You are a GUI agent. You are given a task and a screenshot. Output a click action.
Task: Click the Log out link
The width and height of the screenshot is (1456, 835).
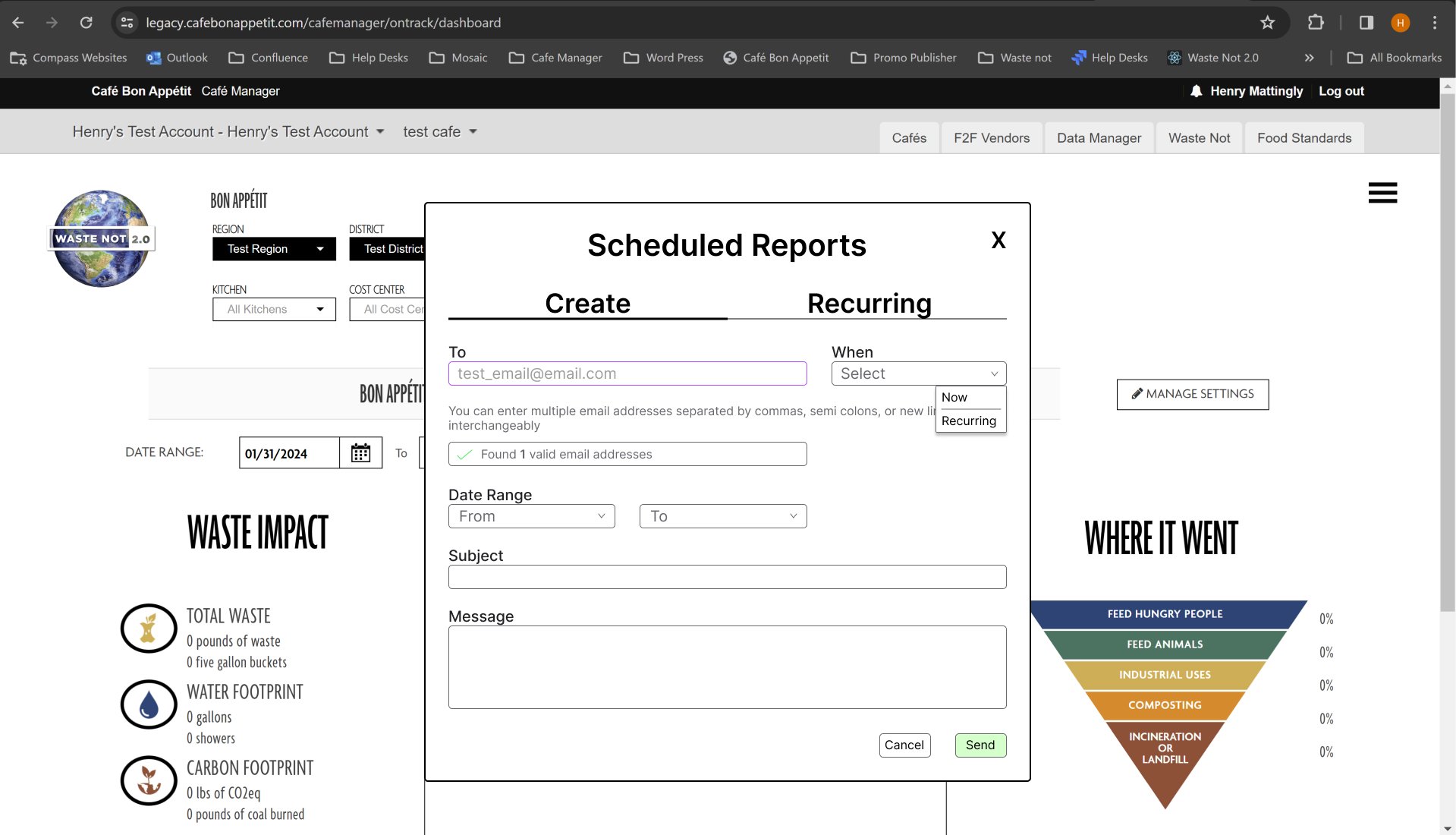tap(1341, 91)
